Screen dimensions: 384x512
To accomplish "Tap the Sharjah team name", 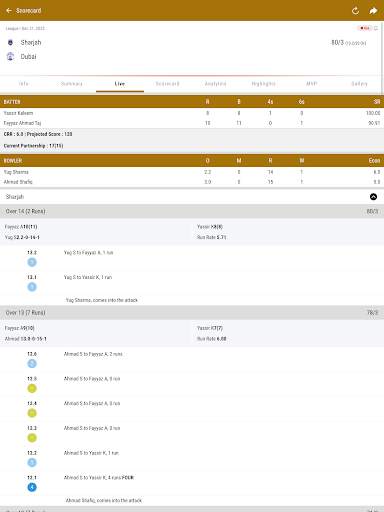I will click(x=31, y=42).
